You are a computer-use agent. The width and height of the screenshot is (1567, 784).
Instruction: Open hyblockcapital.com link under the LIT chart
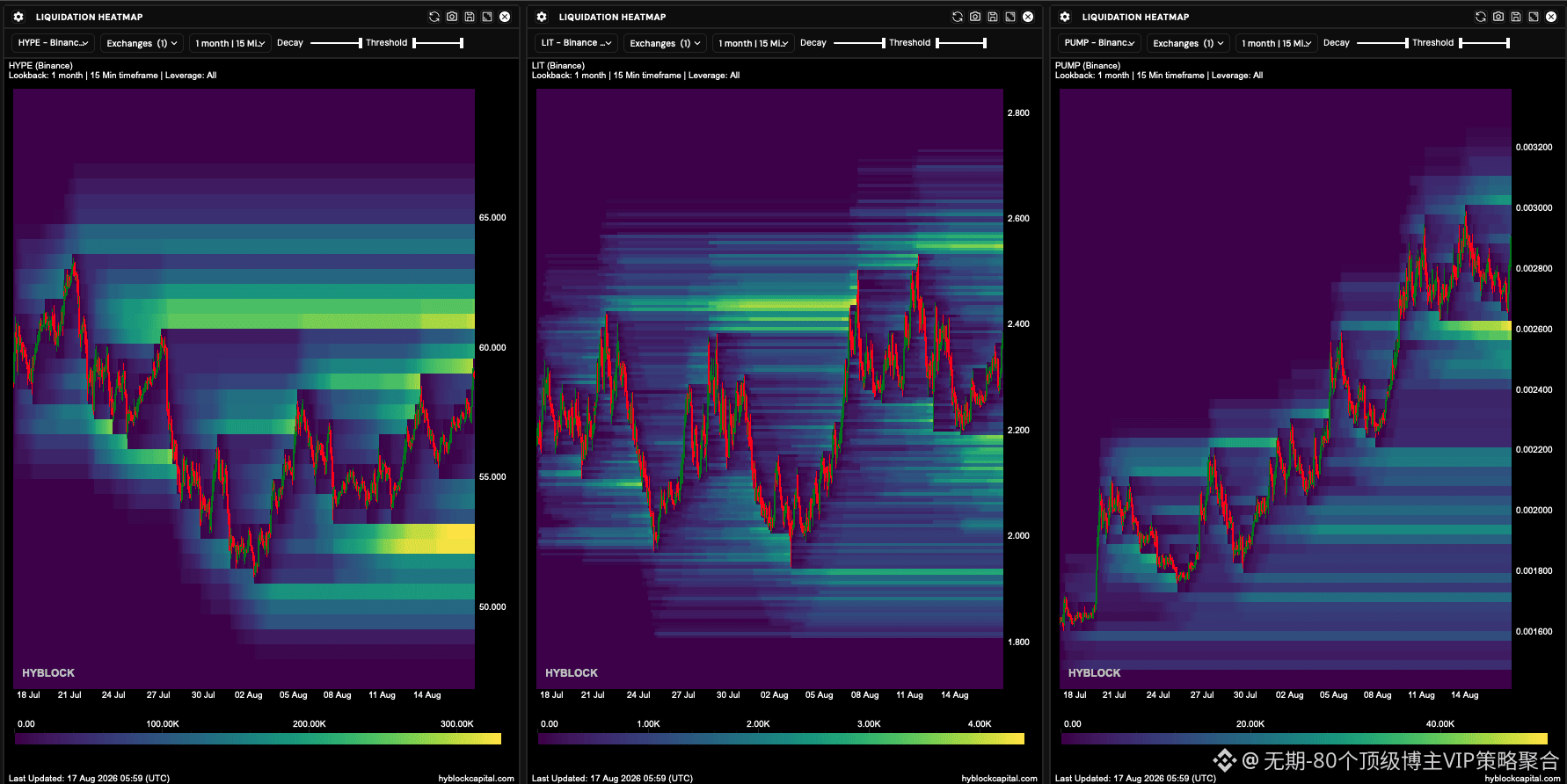pyautogui.click(x=999, y=779)
